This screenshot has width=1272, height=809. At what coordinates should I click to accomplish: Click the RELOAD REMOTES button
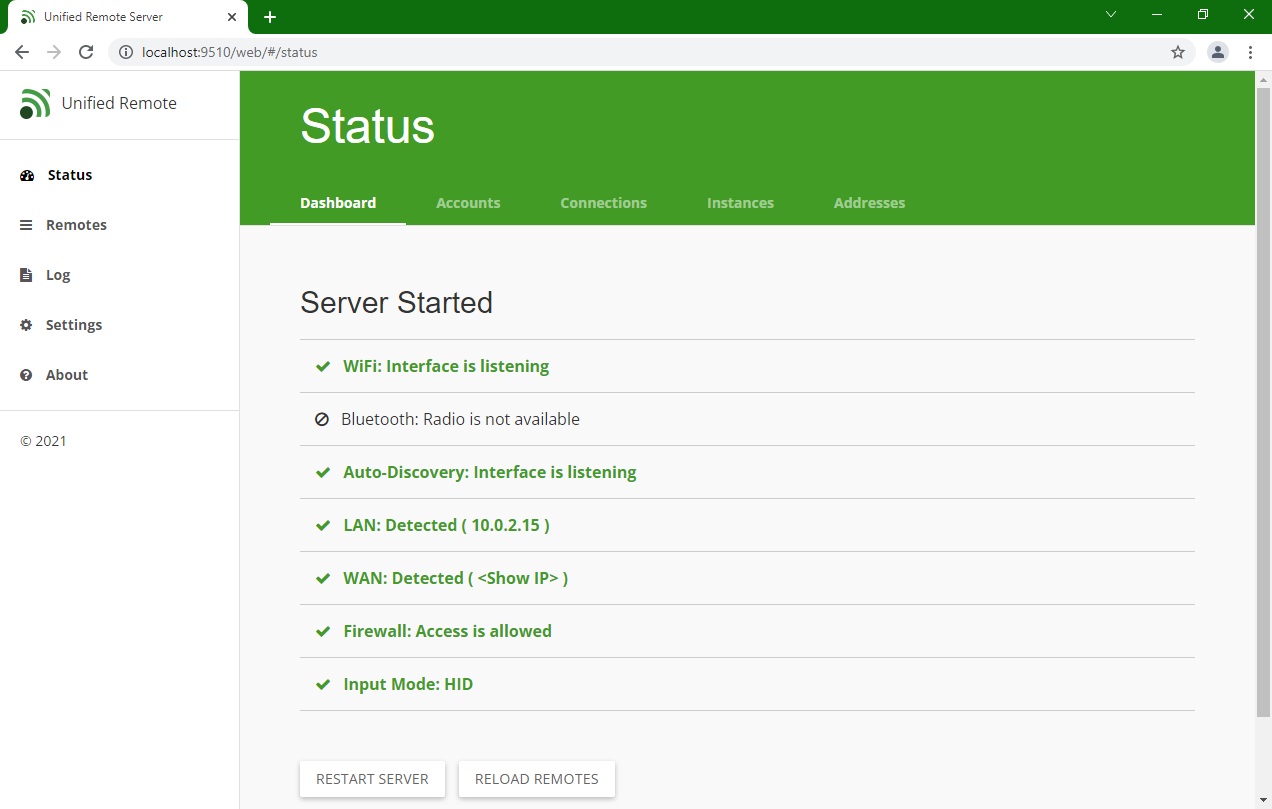click(537, 779)
